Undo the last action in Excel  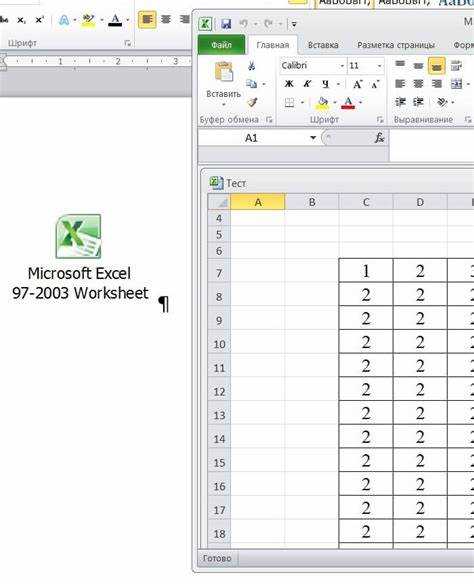243,24
